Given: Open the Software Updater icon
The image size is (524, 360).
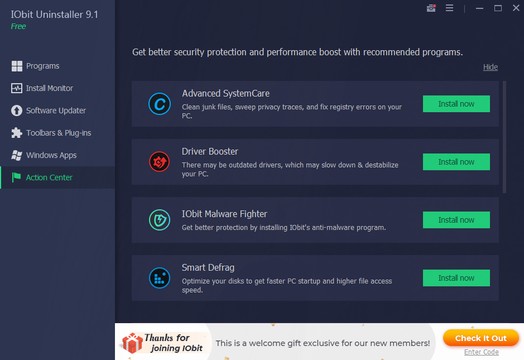Looking at the screenshot, I should (17, 111).
